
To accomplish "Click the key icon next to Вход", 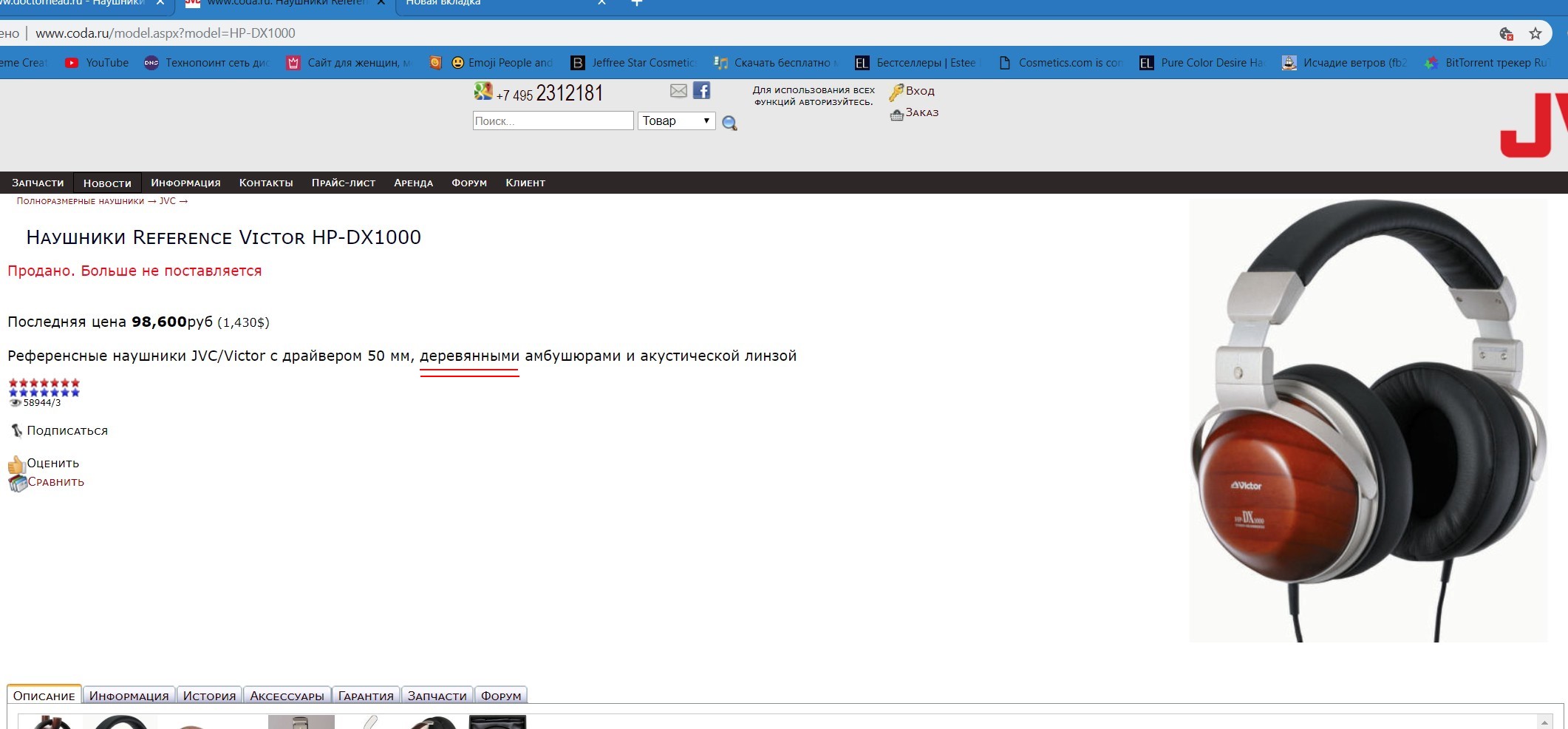I will tap(896, 92).
